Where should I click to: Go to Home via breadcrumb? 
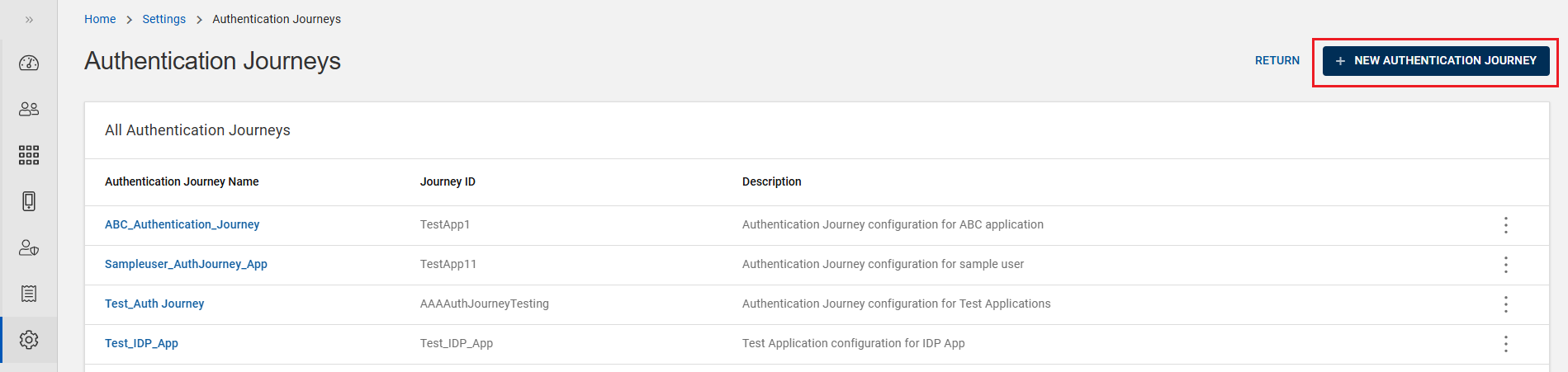100,19
